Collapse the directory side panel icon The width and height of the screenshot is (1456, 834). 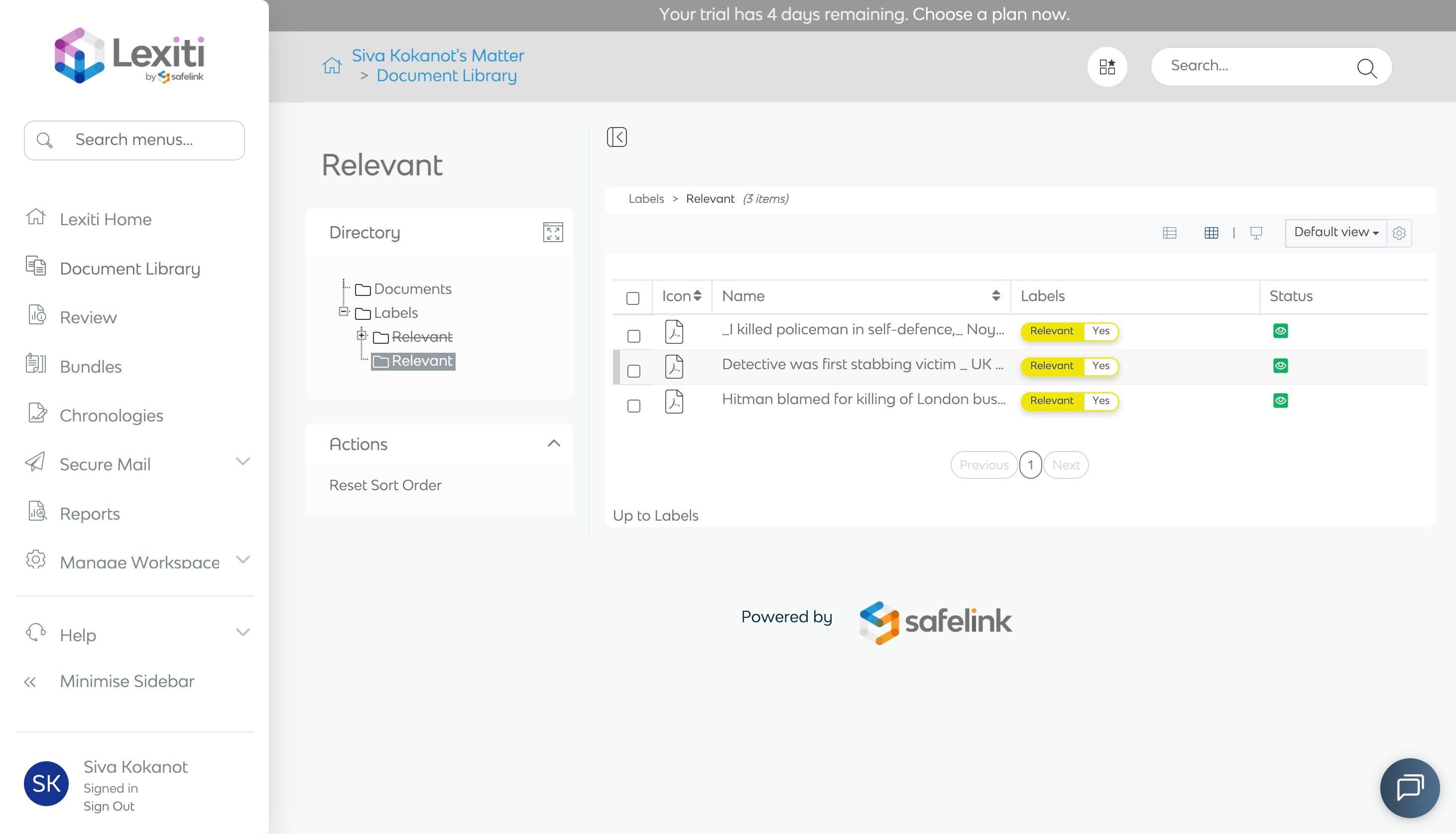(616, 137)
